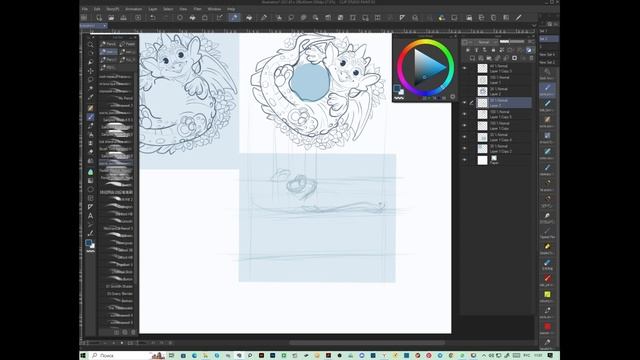Open the Windows Start menu
The image size is (640, 360).
[x=83, y=356]
